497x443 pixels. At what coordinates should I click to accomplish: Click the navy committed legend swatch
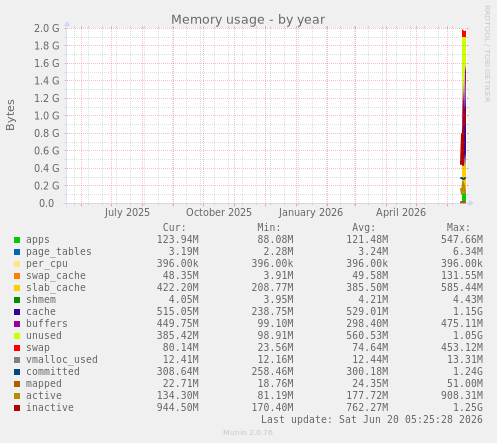(x=17, y=372)
